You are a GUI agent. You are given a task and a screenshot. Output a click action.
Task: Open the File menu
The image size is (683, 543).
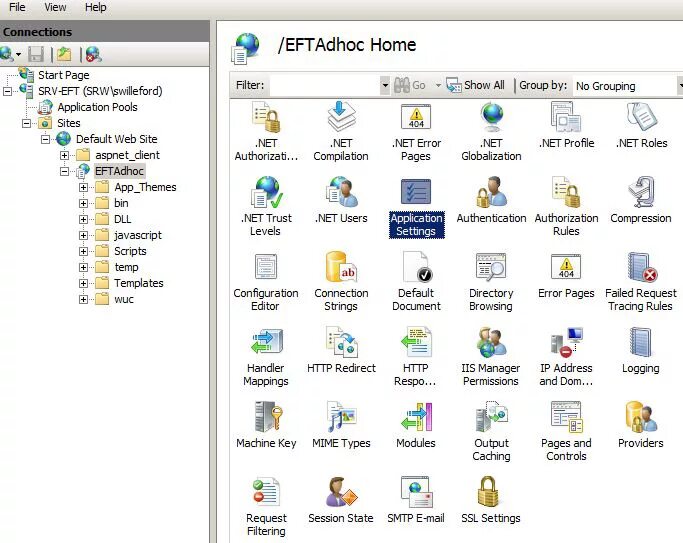click(x=17, y=7)
